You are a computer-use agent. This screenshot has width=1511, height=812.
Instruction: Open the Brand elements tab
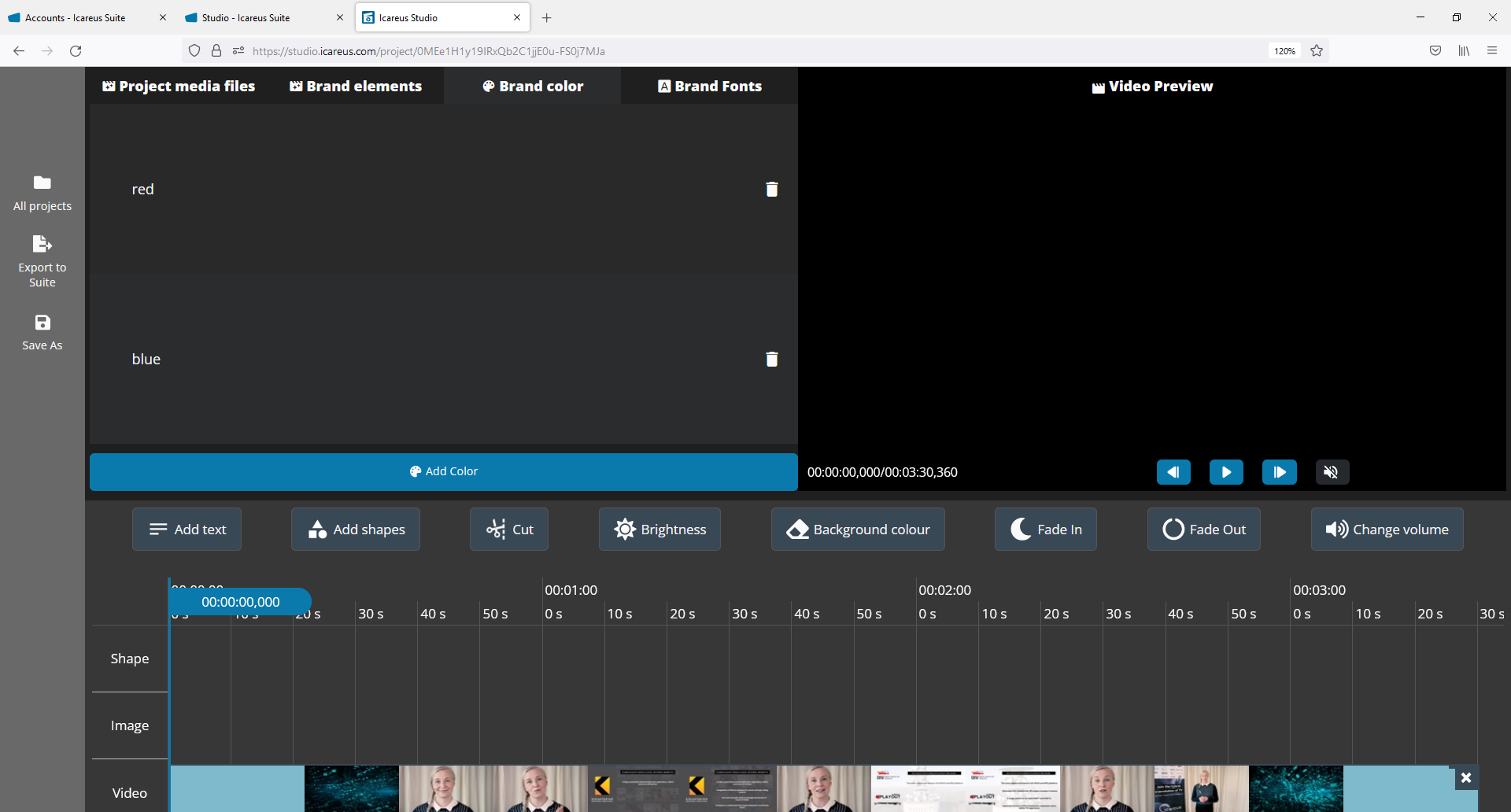[356, 87]
